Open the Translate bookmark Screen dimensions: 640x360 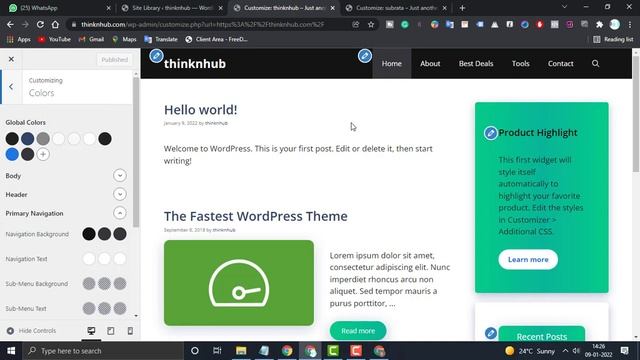161,39
